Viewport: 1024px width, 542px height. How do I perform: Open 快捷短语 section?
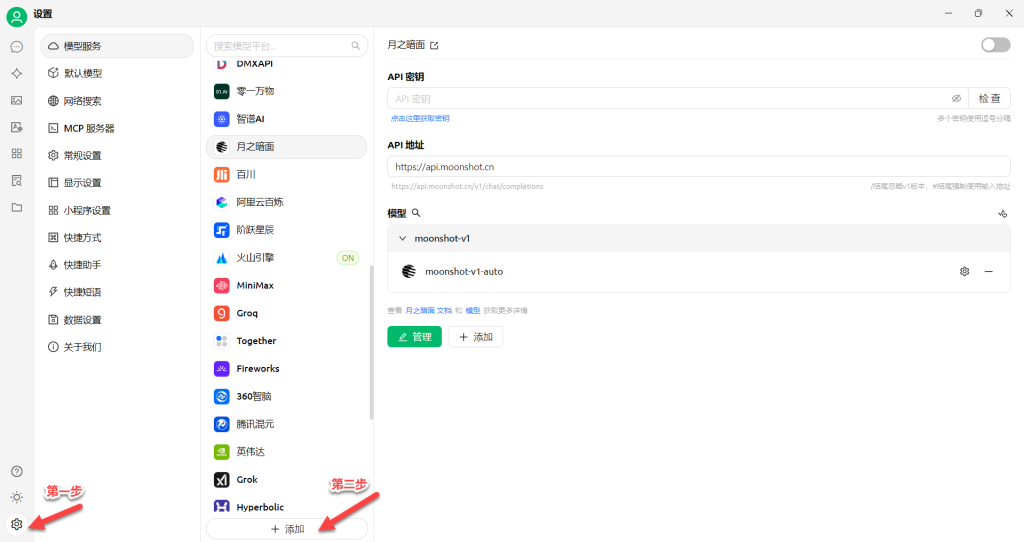pyautogui.click(x=117, y=293)
